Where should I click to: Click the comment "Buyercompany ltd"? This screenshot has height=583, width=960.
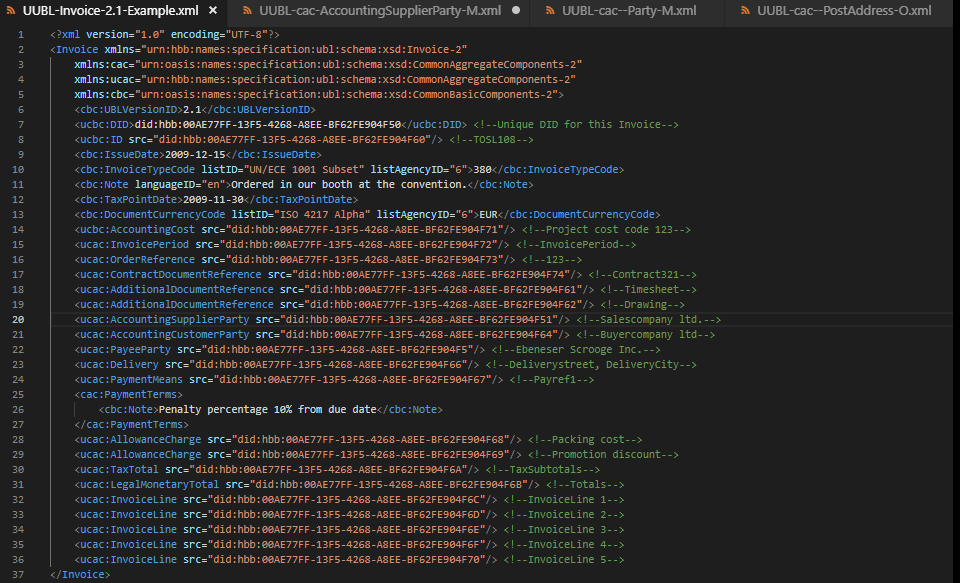tap(645, 335)
